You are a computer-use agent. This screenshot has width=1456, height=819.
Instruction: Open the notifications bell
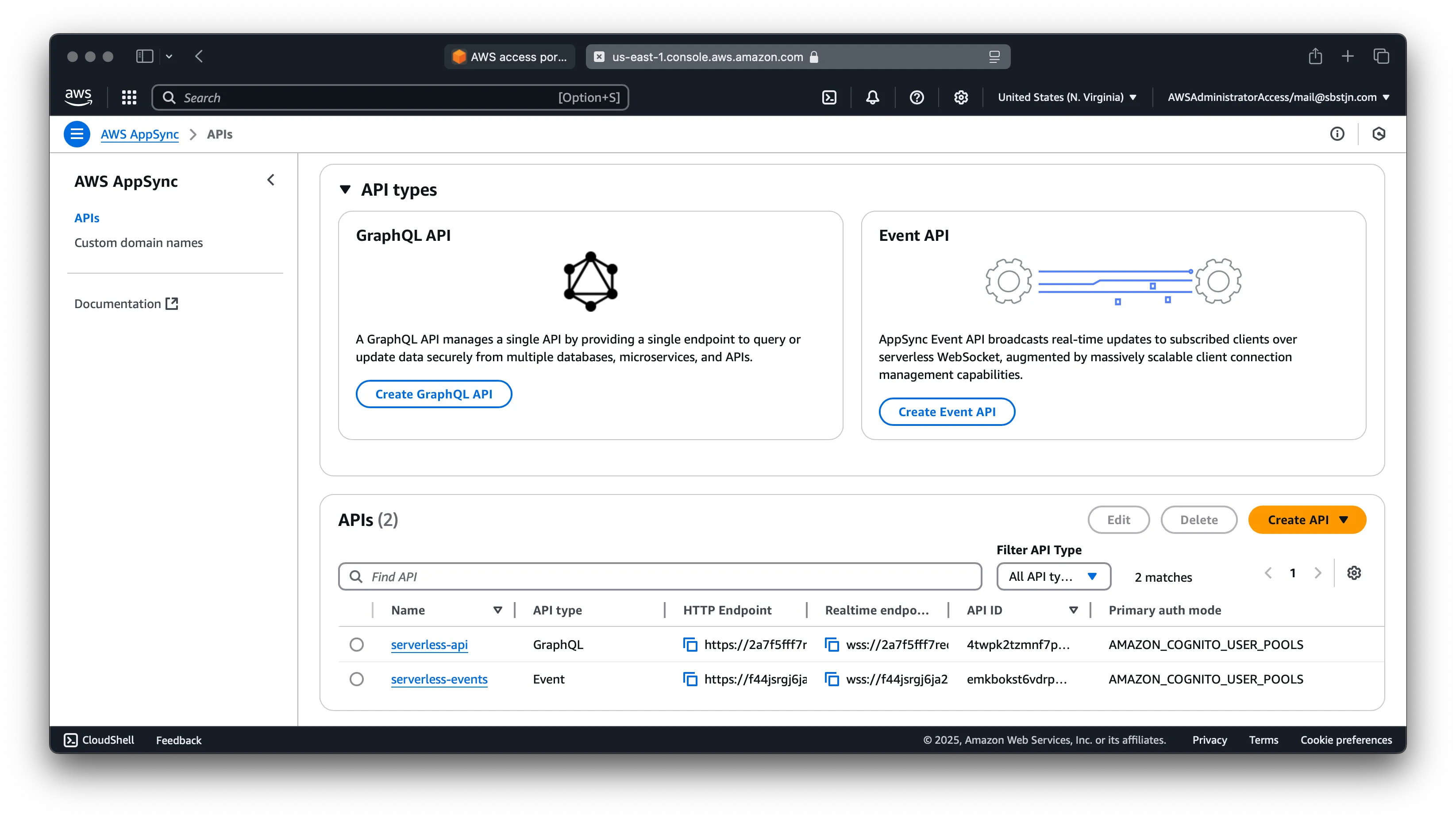click(x=872, y=97)
